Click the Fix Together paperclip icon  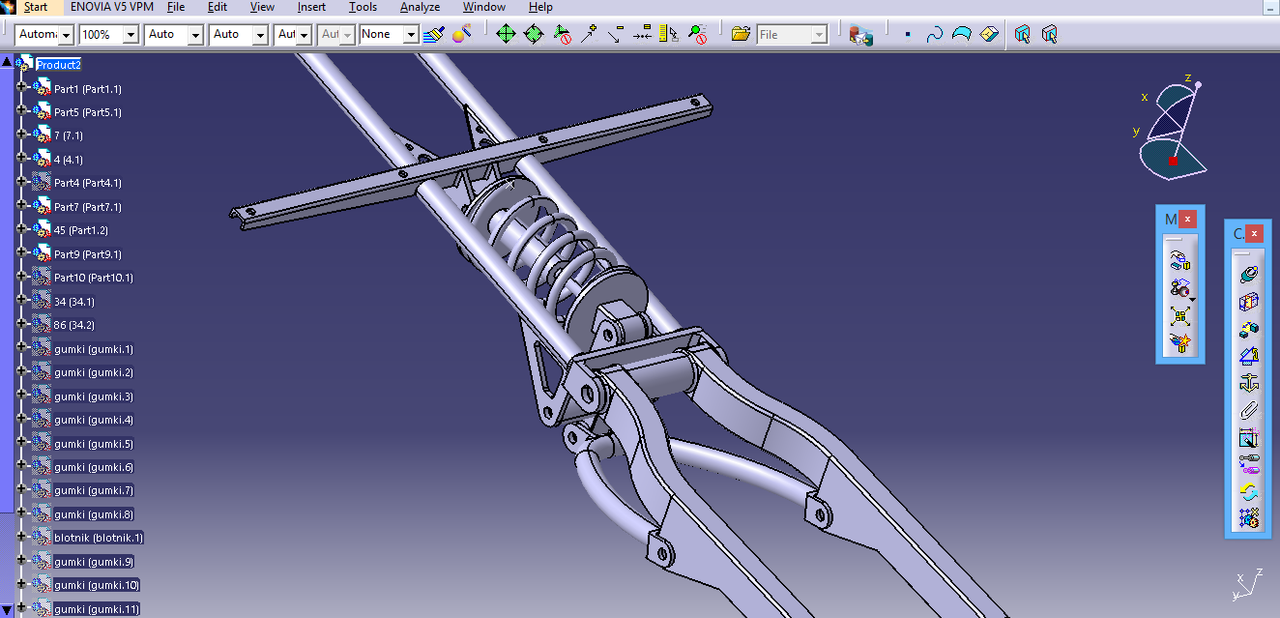(1248, 409)
